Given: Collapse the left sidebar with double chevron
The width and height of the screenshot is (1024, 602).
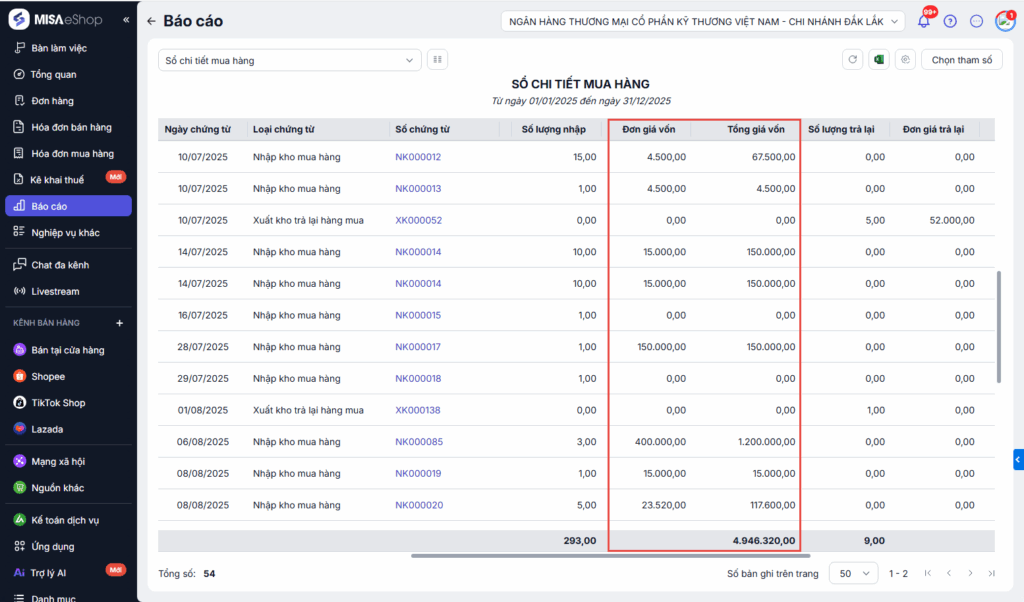Looking at the screenshot, I should [x=125, y=20].
